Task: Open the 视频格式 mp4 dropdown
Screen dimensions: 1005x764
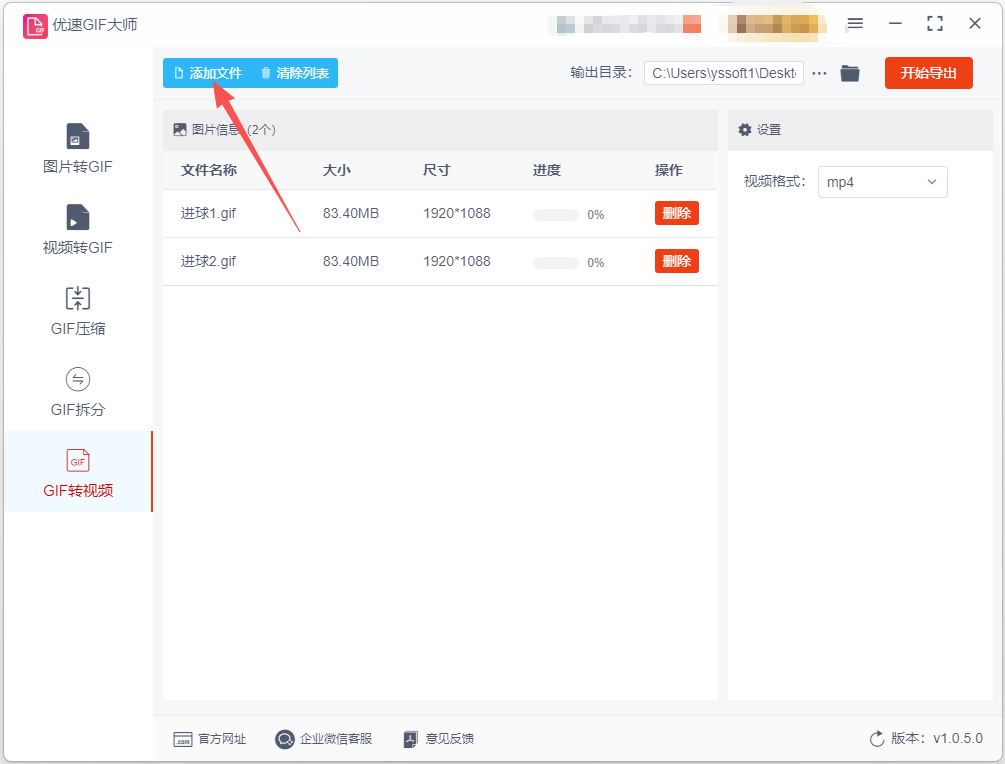Action: coord(883,182)
